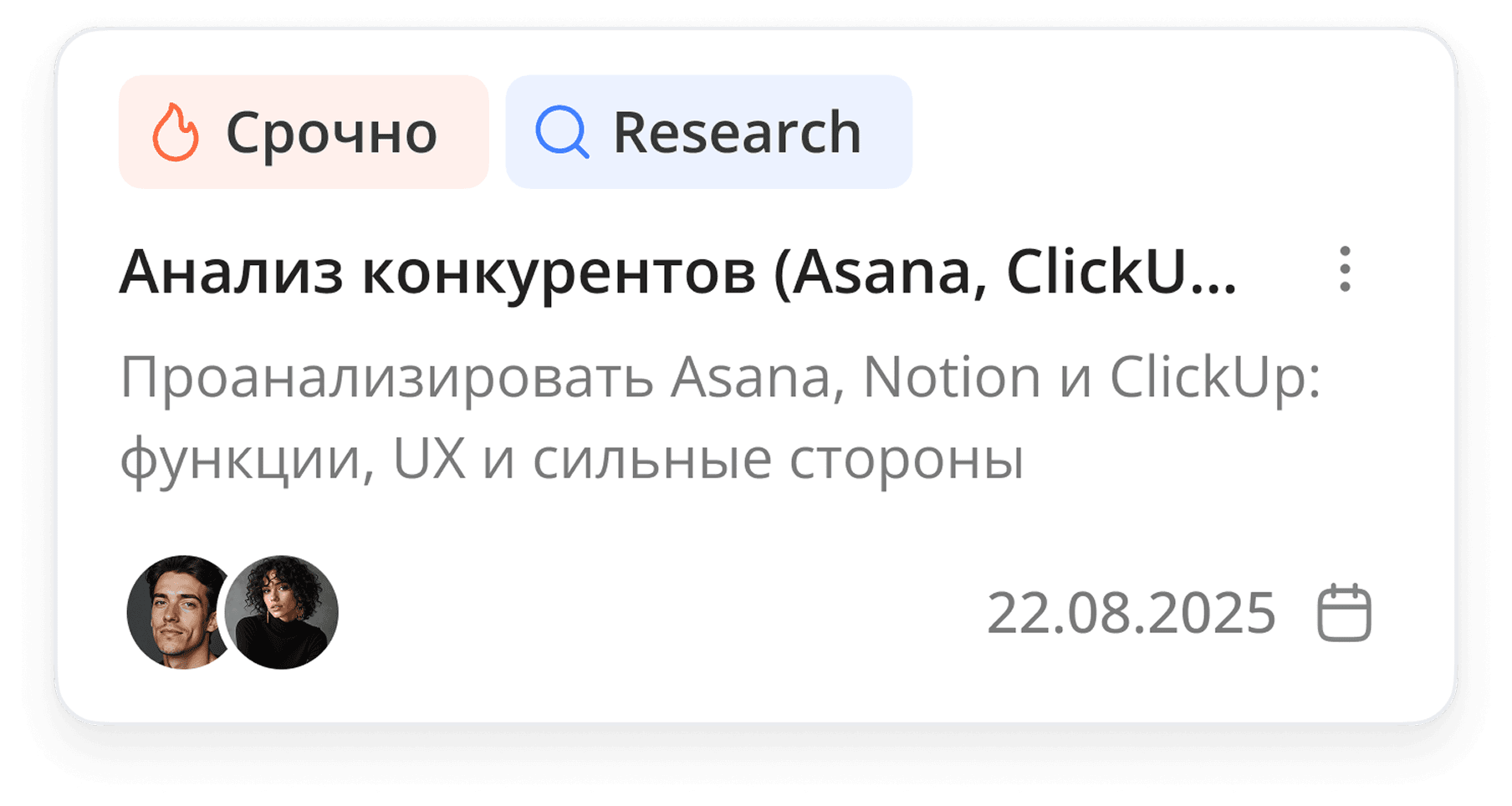Click the magnifier icon in the Research tag
1512x806 pixels.
click(x=563, y=132)
